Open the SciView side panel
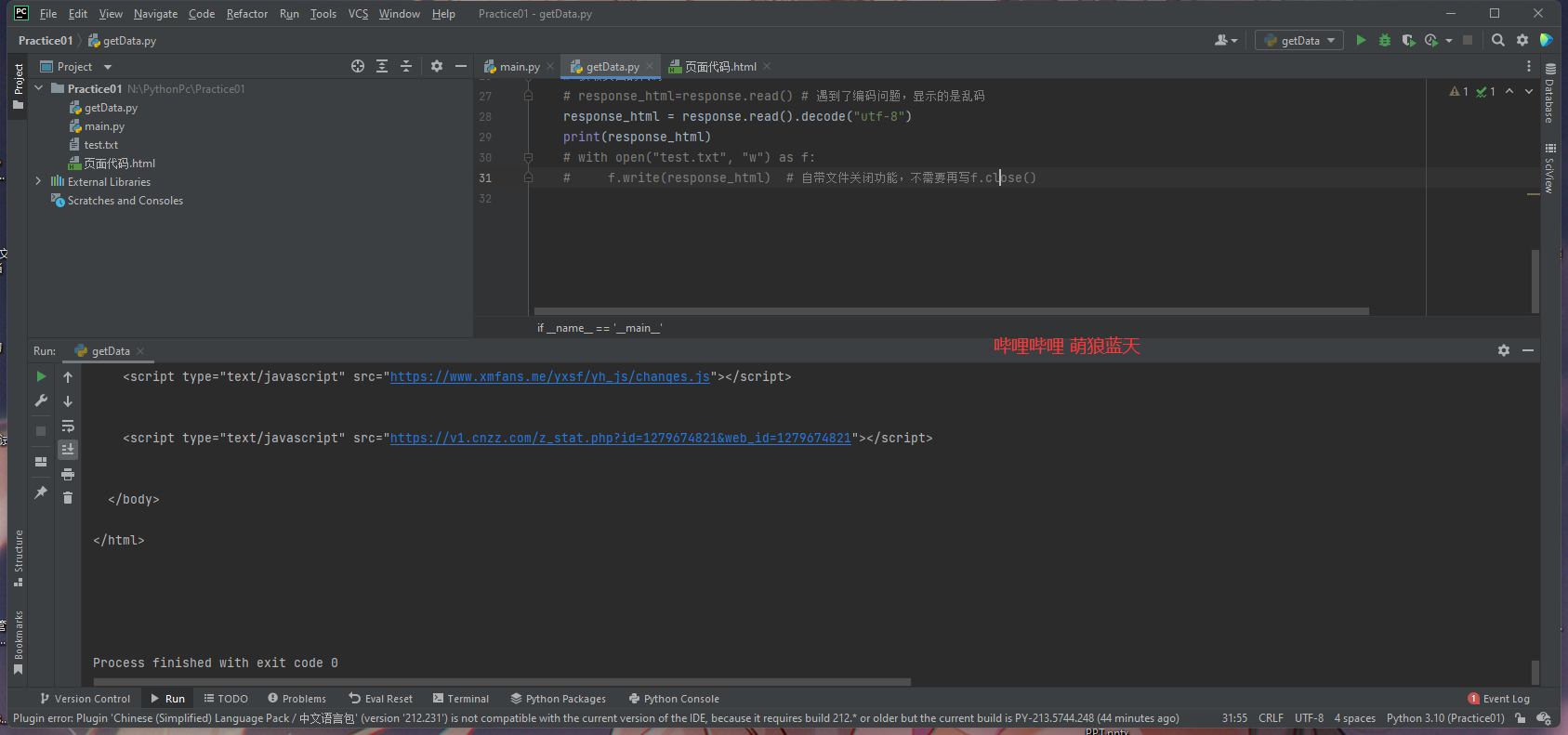The width and height of the screenshot is (1568, 735). (1550, 168)
